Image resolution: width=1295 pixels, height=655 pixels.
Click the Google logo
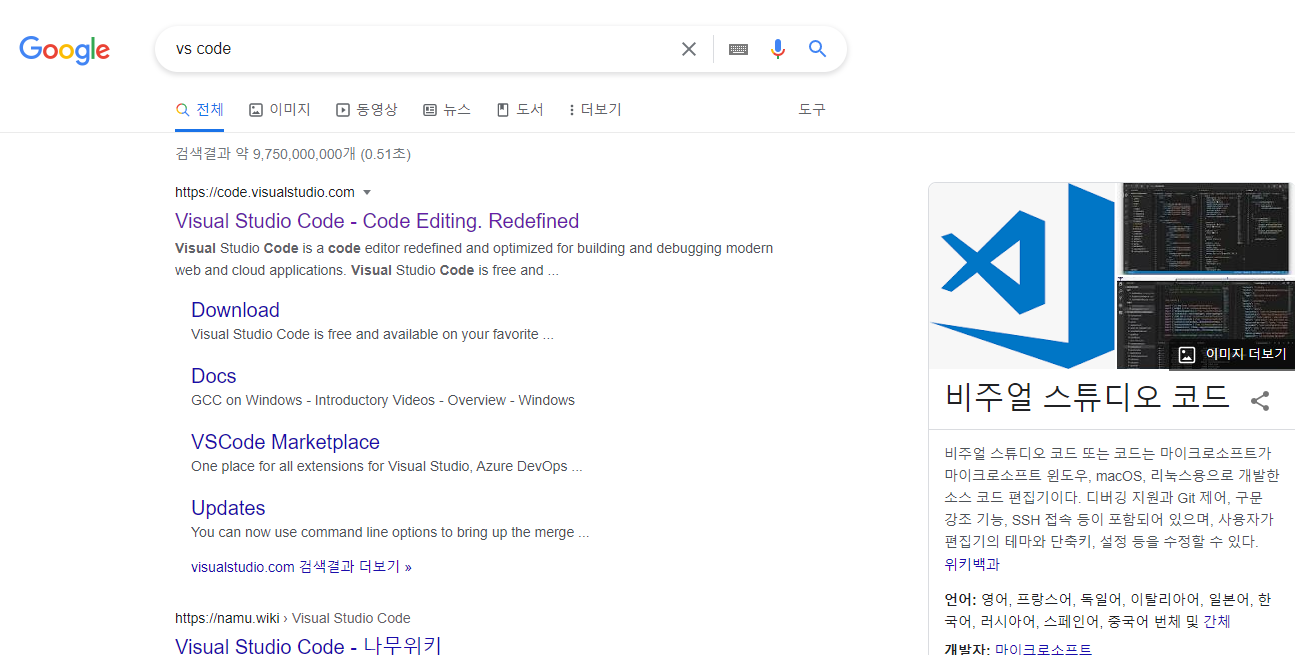(x=64, y=49)
